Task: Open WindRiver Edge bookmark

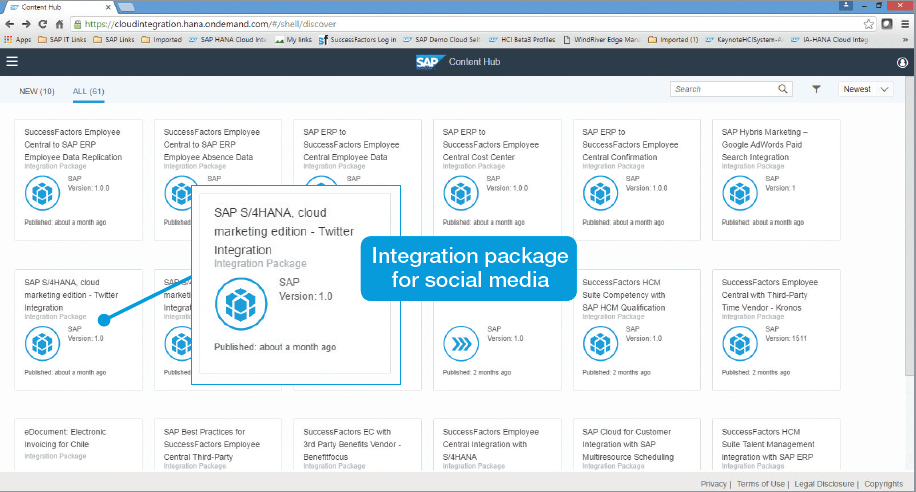Action: click(x=602, y=40)
